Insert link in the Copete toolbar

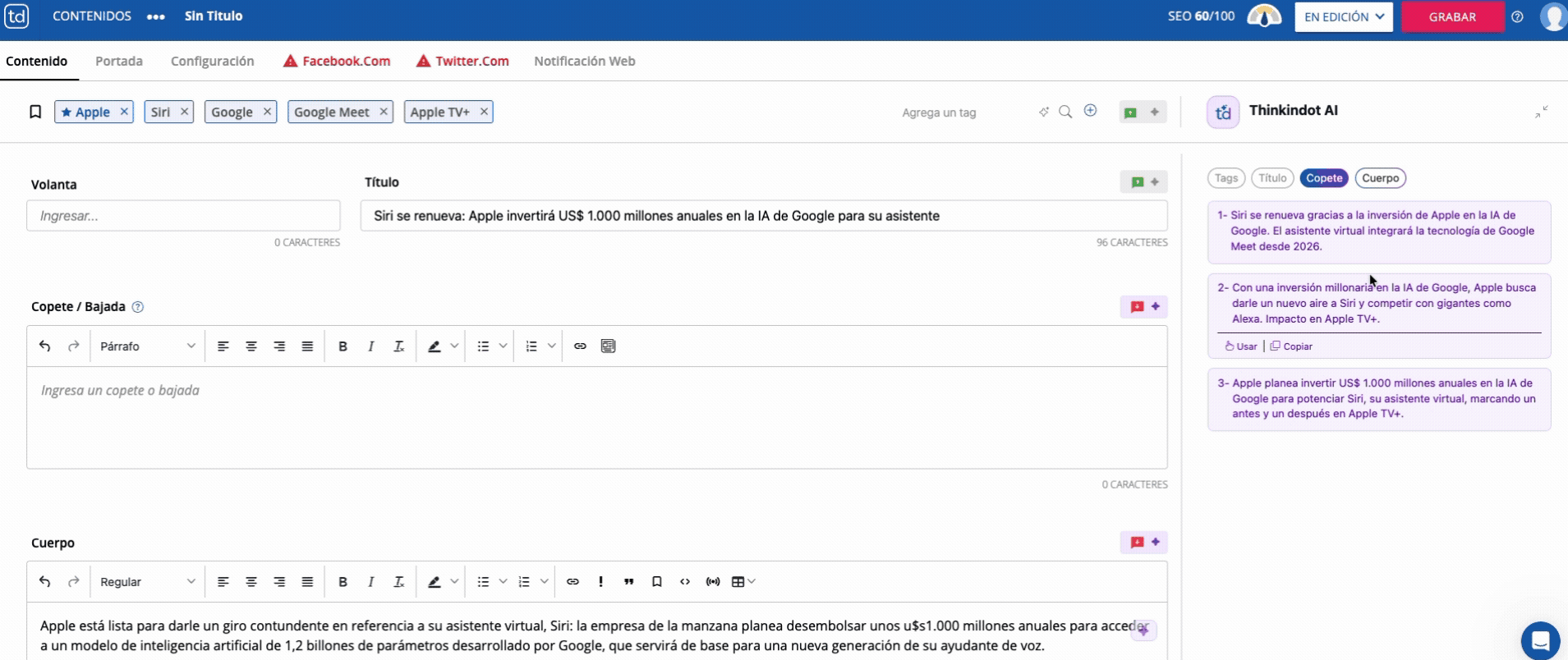coord(580,346)
